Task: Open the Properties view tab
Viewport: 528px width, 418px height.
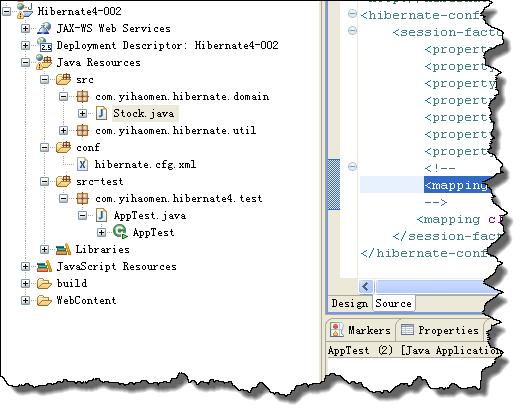Action: pyautogui.click(x=441, y=330)
